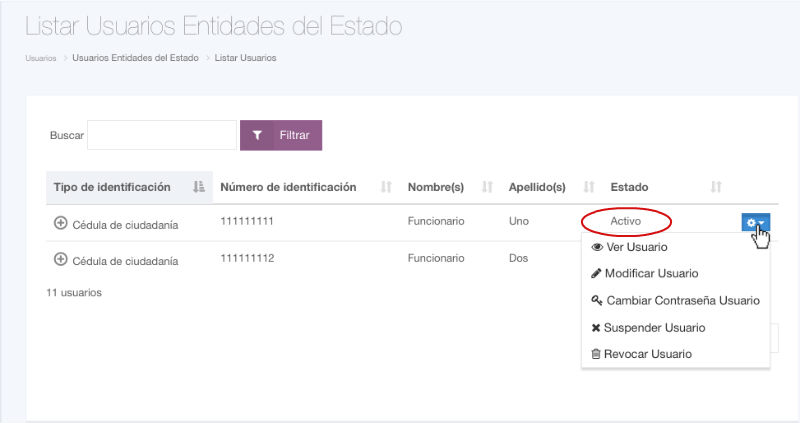The image size is (800, 423).
Task: Expand row details for user 111111111
Action: tap(60, 223)
